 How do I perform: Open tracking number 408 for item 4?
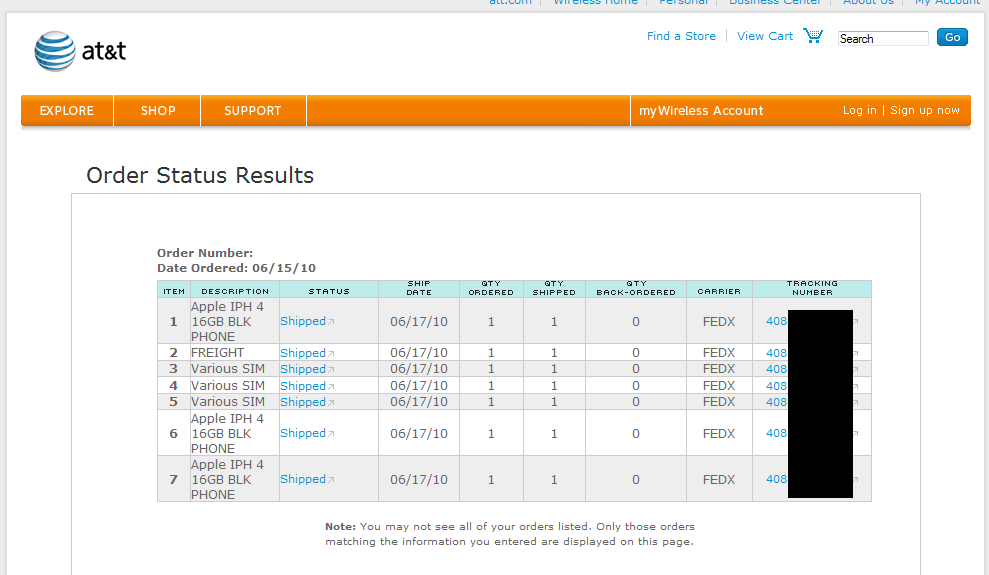click(x=776, y=386)
